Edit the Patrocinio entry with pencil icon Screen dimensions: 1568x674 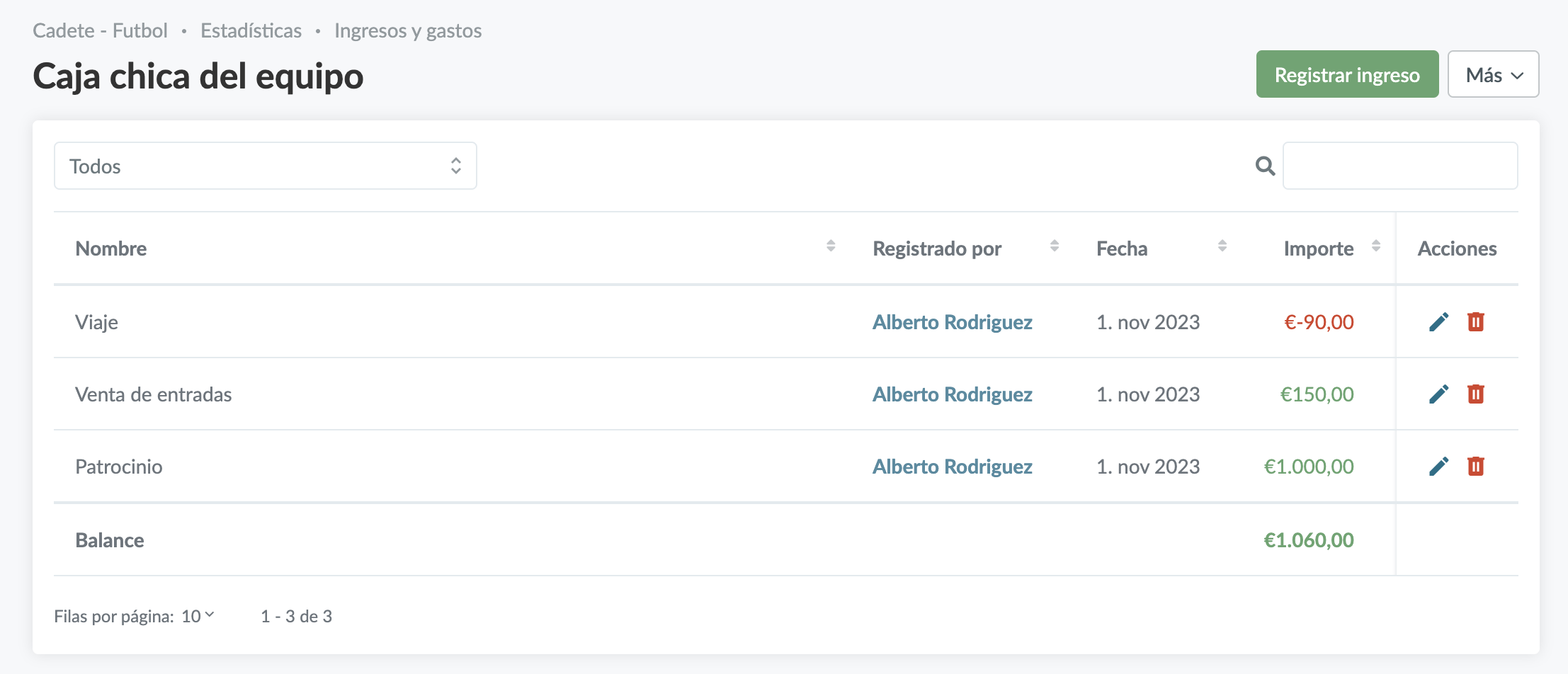(x=1438, y=467)
